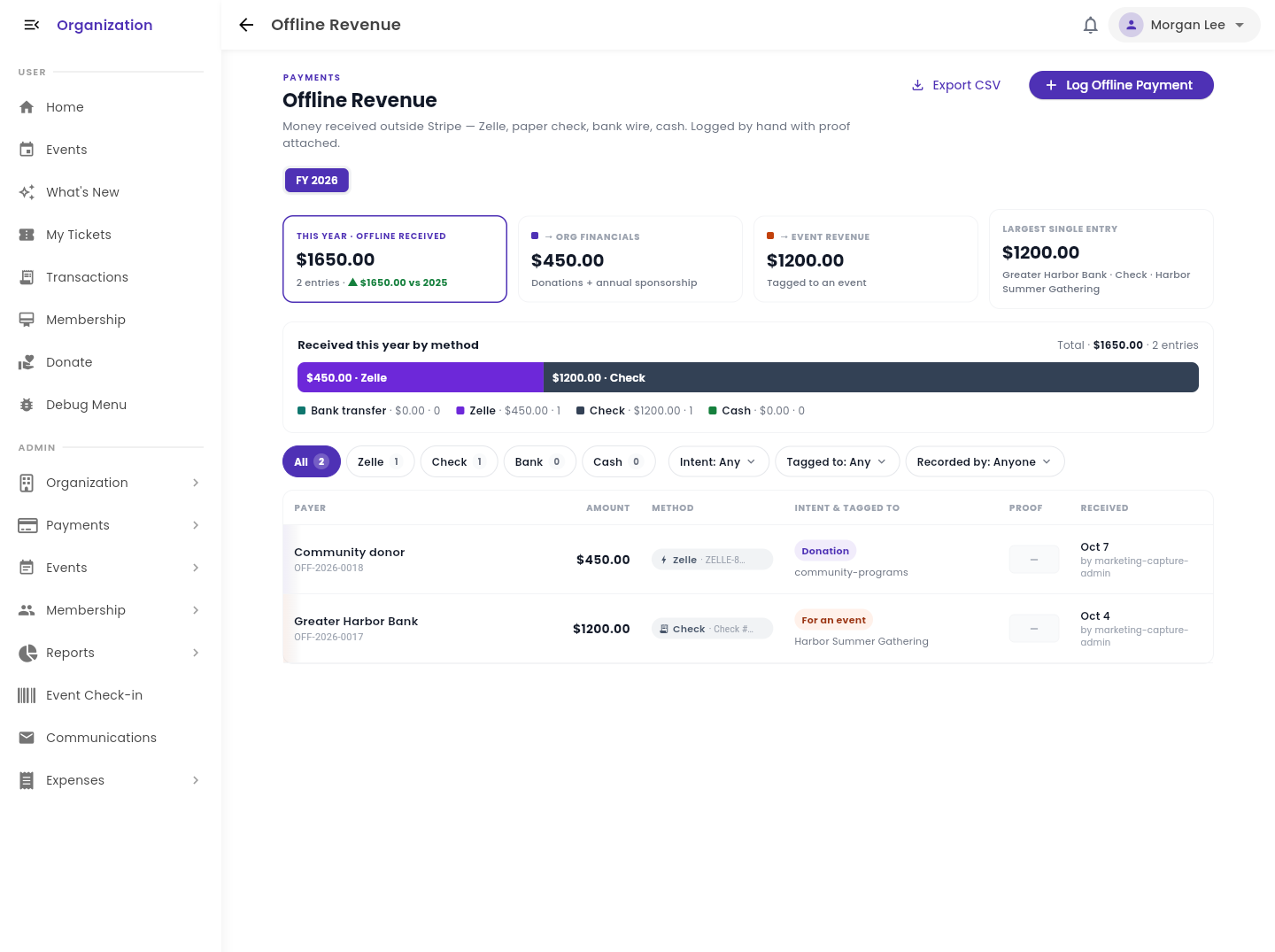Expand the admin Events section
The image size is (1275, 952).
(x=196, y=568)
